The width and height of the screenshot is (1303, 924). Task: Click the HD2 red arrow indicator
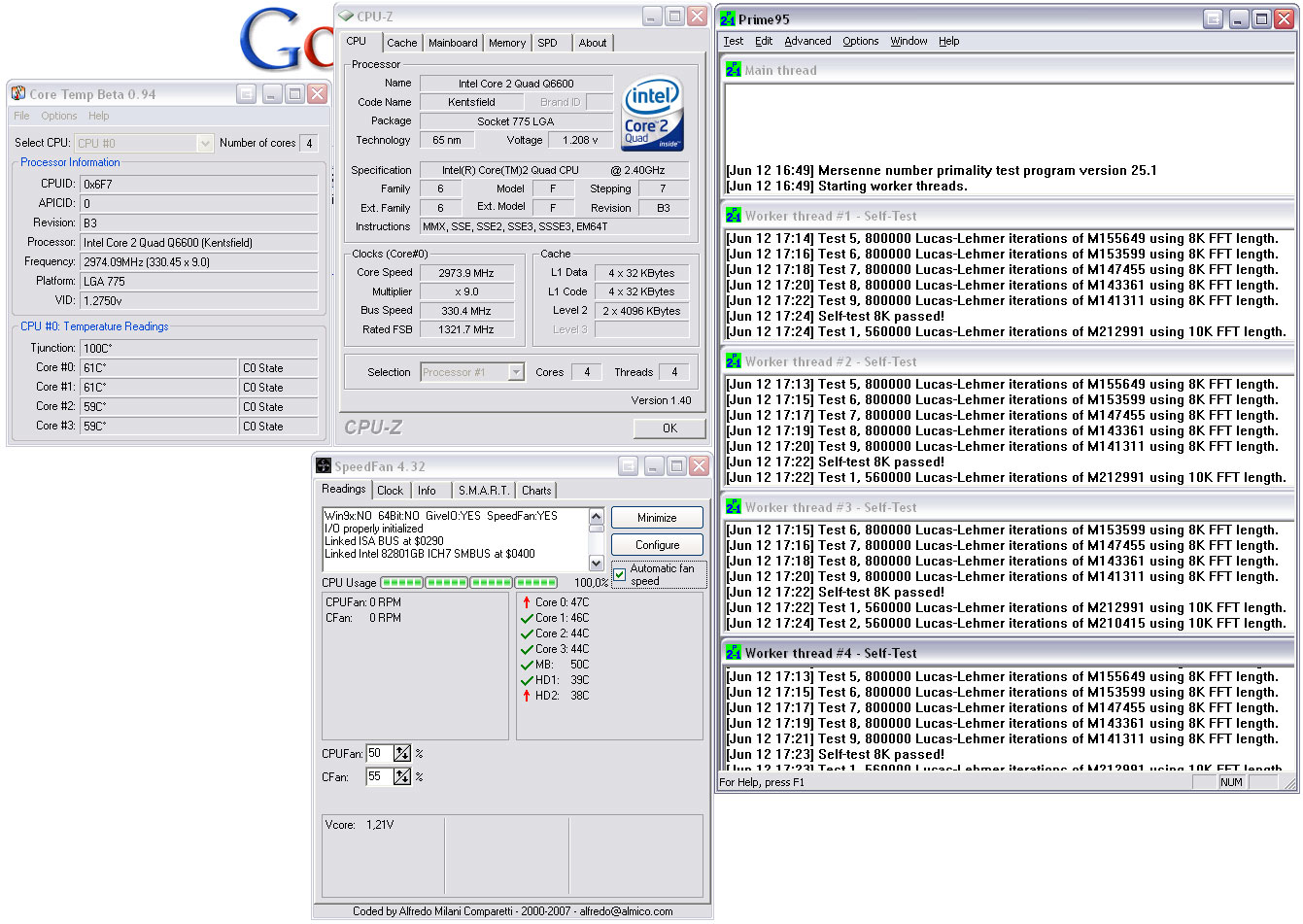[x=527, y=696]
